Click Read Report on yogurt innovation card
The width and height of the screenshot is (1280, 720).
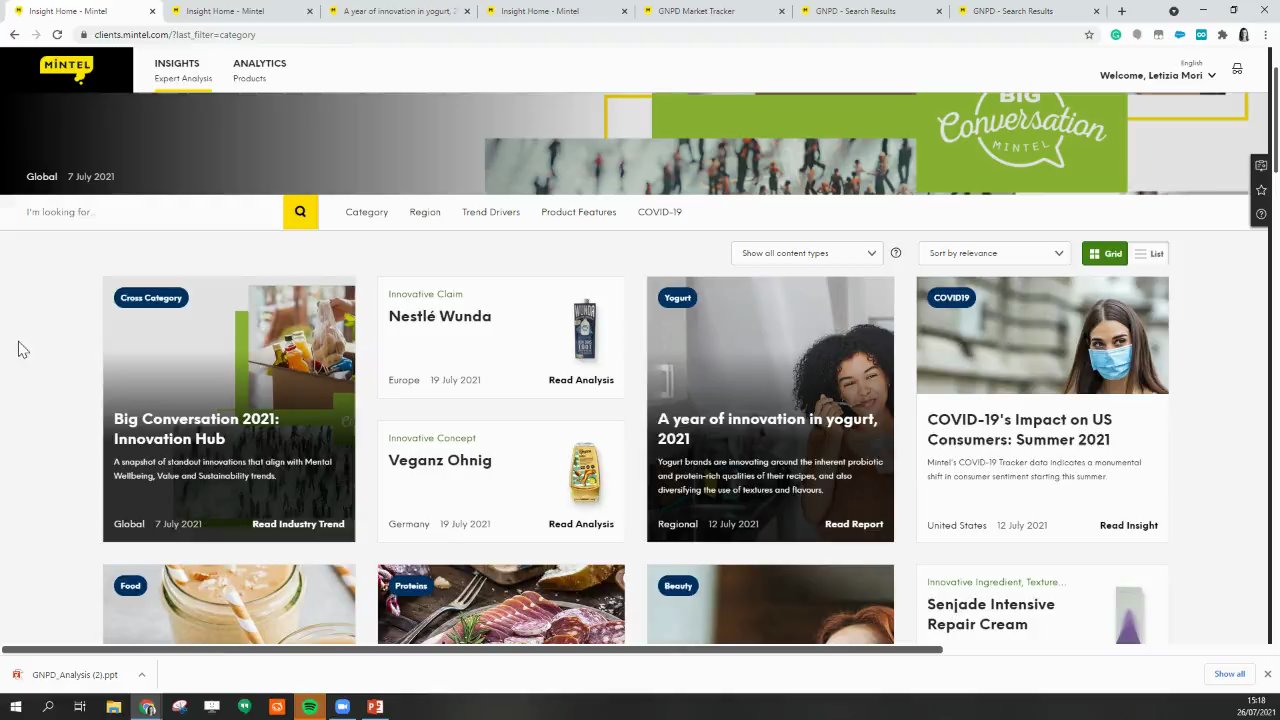(x=854, y=524)
